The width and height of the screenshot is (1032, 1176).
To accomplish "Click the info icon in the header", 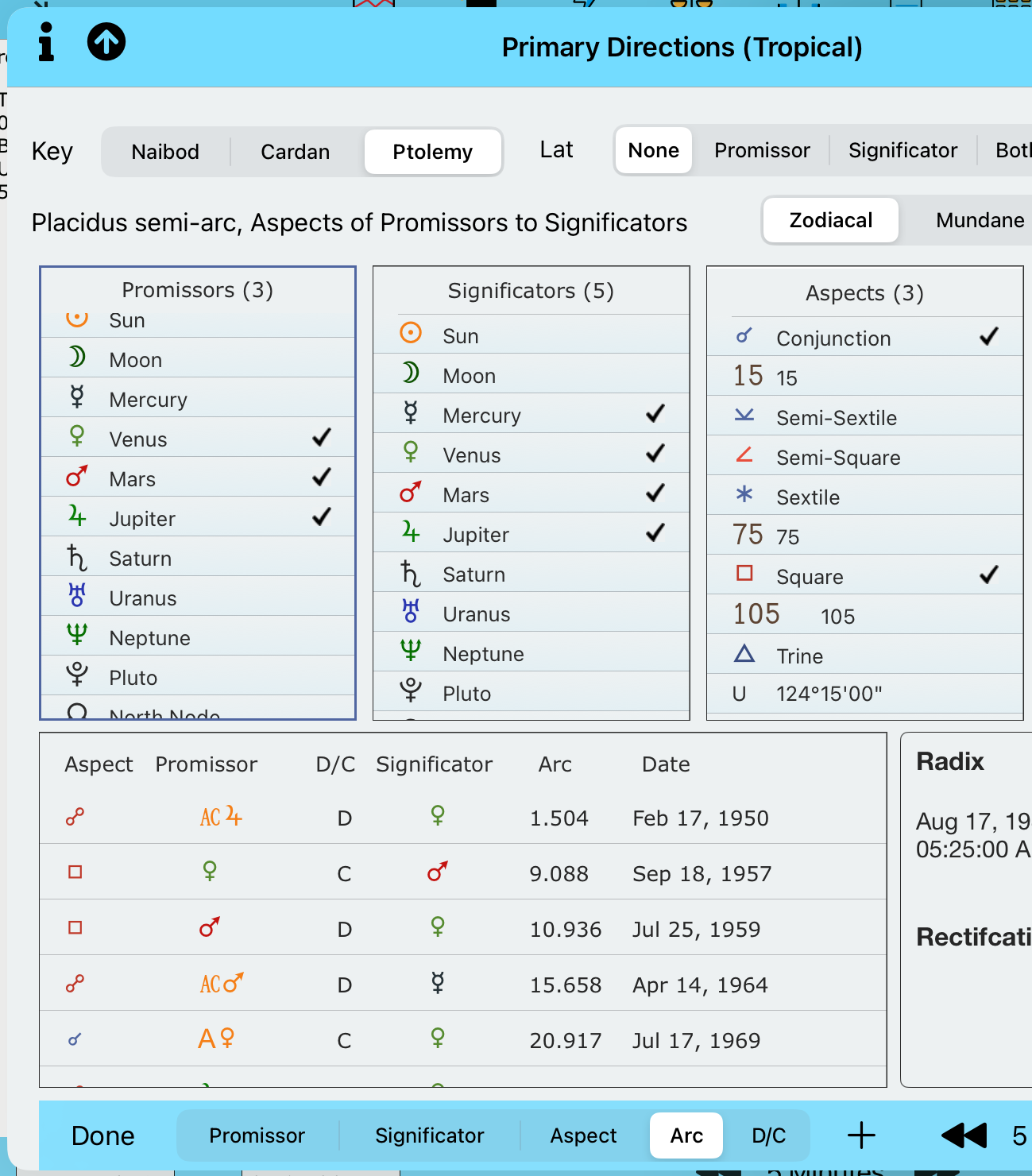I will pyautogui.click(x=47, y=42).
